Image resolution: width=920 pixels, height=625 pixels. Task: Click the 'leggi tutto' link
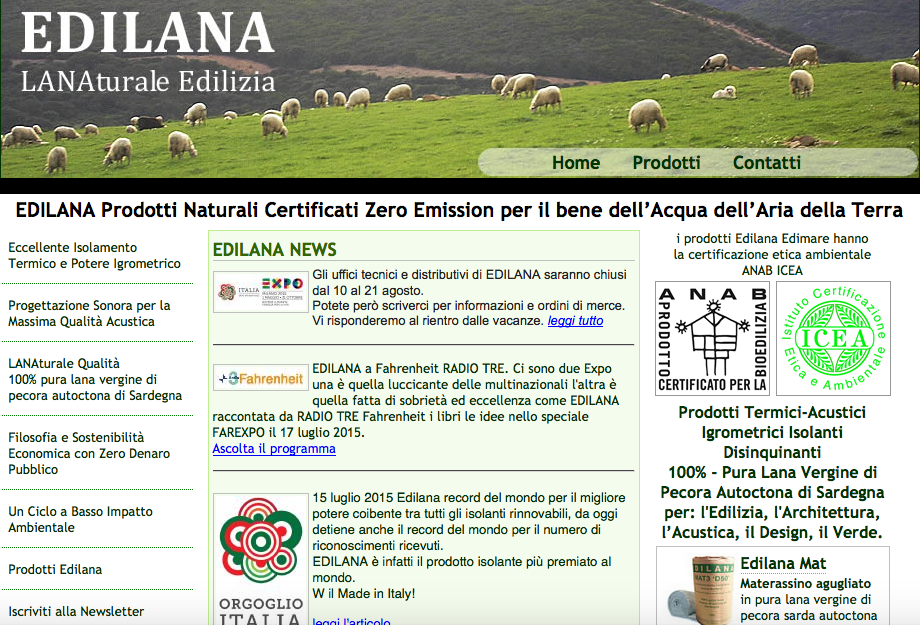tap(575, 321)
